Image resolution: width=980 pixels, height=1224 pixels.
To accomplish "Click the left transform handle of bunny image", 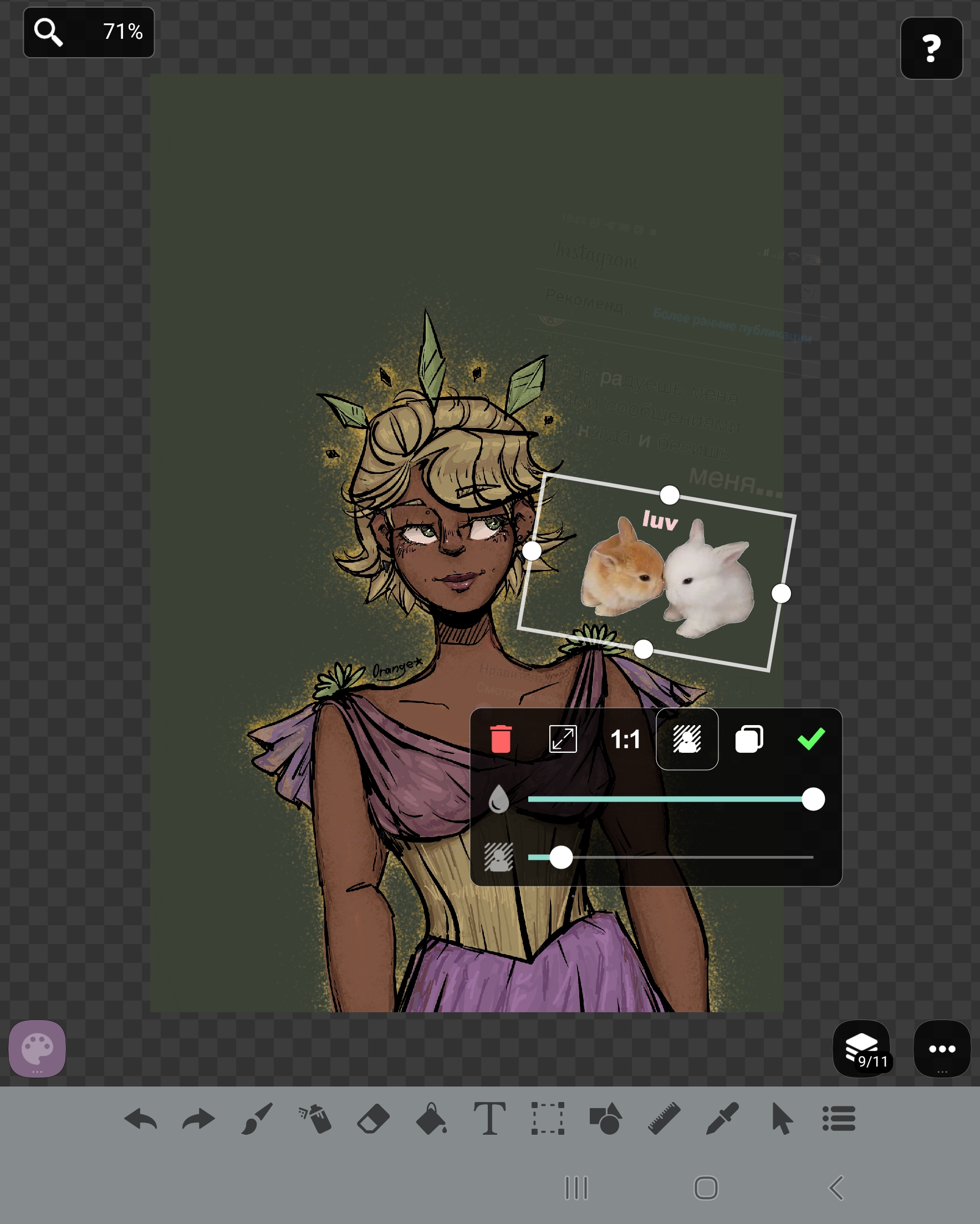I will point(532,550).
